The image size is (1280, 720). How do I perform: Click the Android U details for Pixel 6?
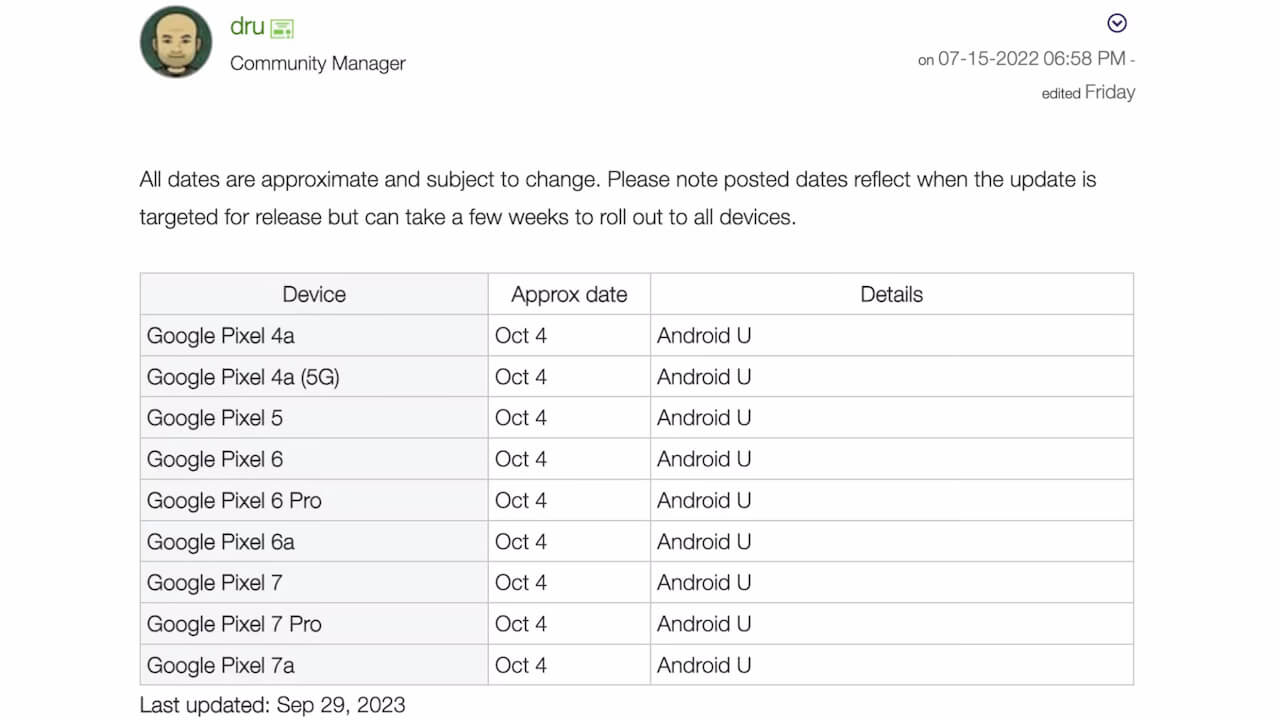coord(704,460)
